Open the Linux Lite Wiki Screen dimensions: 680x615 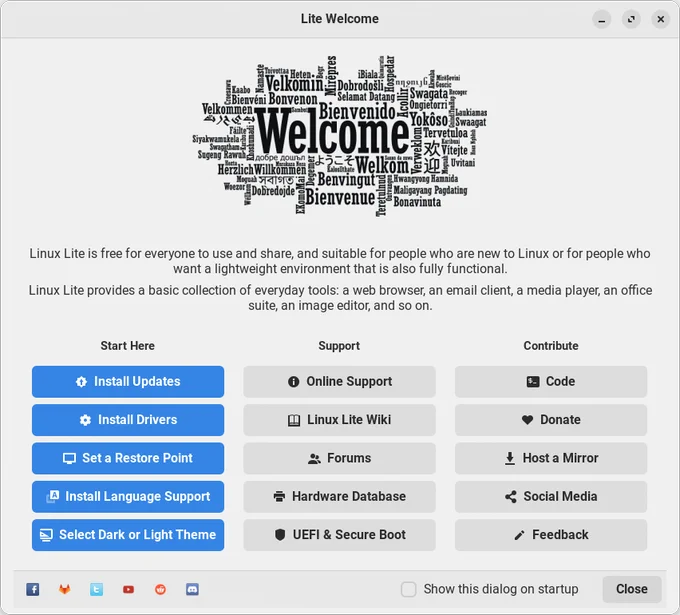click(339, 420)
